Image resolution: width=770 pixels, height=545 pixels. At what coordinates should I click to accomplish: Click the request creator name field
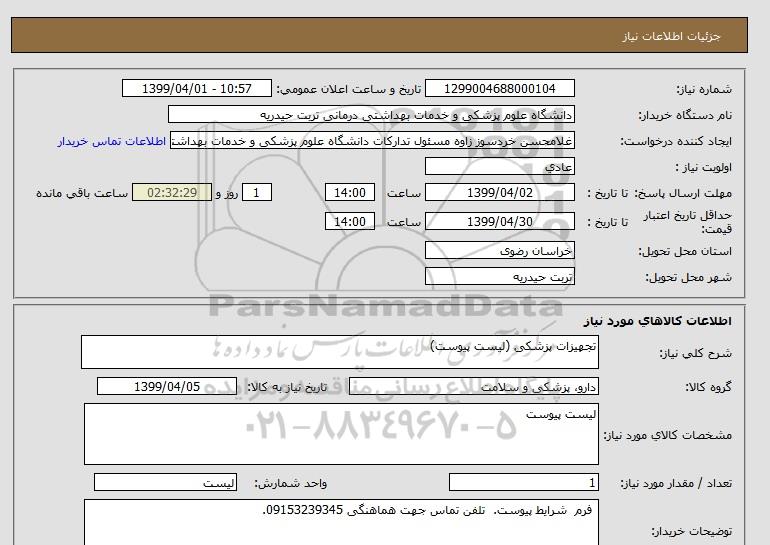[x=372, y=141]
